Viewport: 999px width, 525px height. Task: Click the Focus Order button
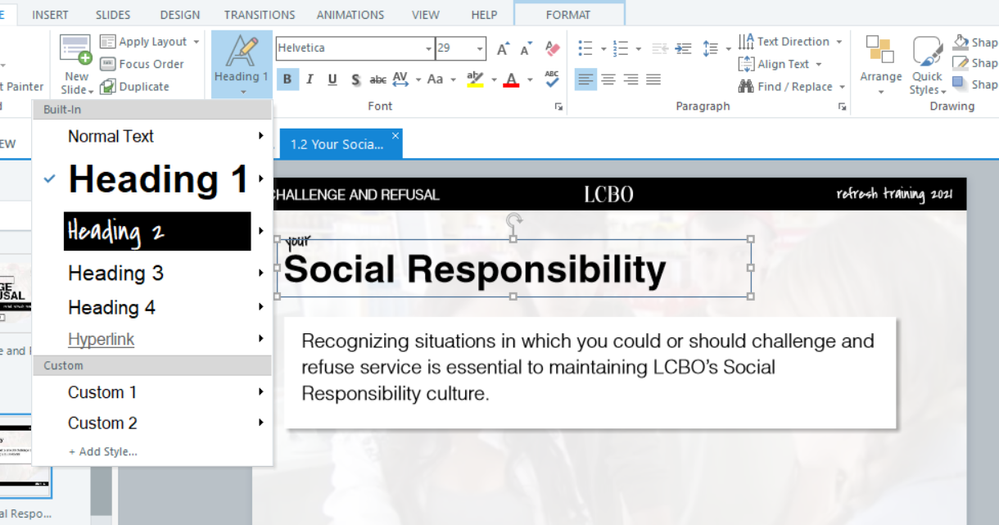(x=142, y=64)
